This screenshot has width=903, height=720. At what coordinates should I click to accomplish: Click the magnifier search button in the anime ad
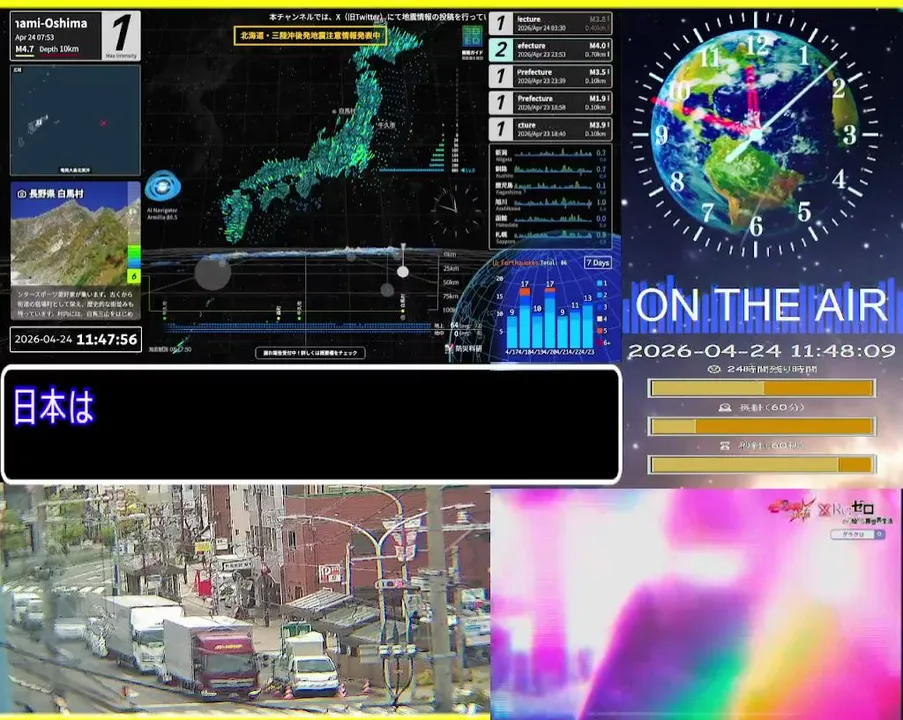(x=879, y=535)
